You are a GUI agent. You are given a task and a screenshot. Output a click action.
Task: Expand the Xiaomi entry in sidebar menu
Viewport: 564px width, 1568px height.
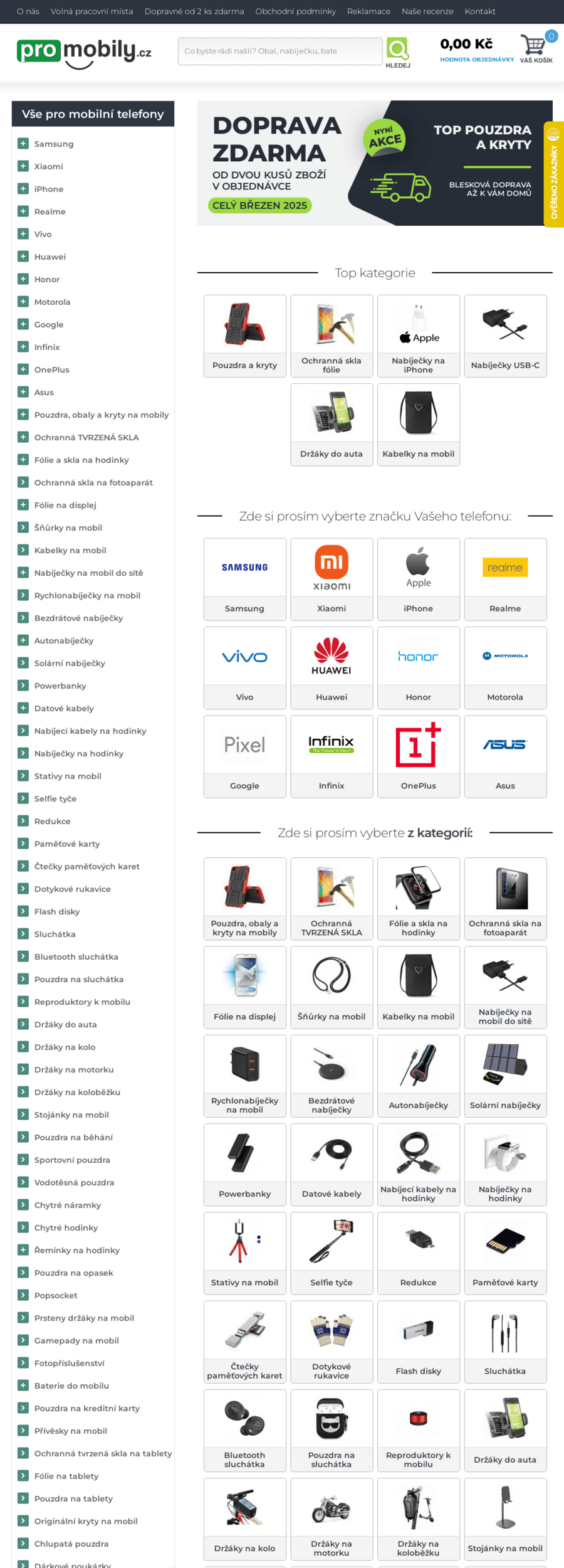[x=23, y=166]
